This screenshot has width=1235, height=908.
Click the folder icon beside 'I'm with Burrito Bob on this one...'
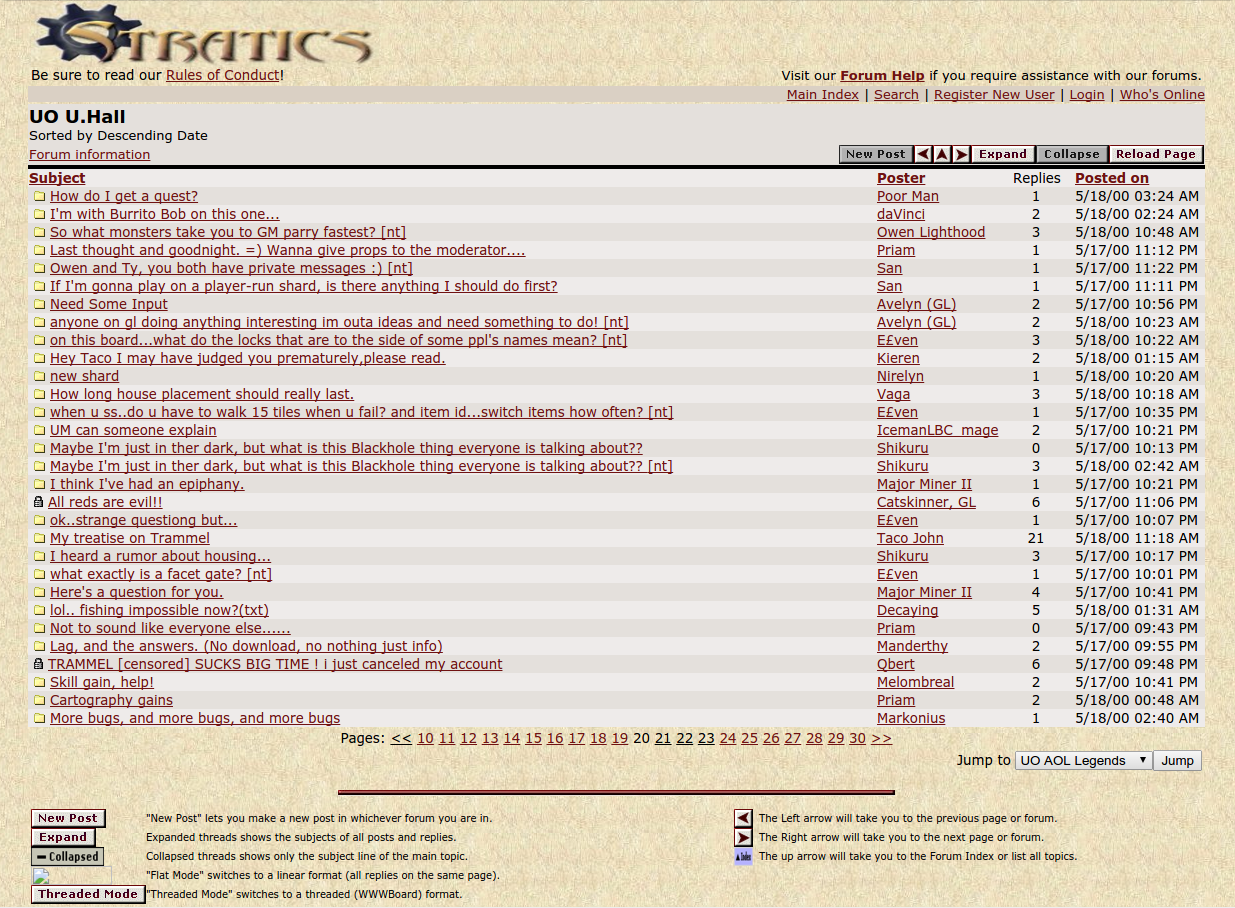(x=40, y=215)
